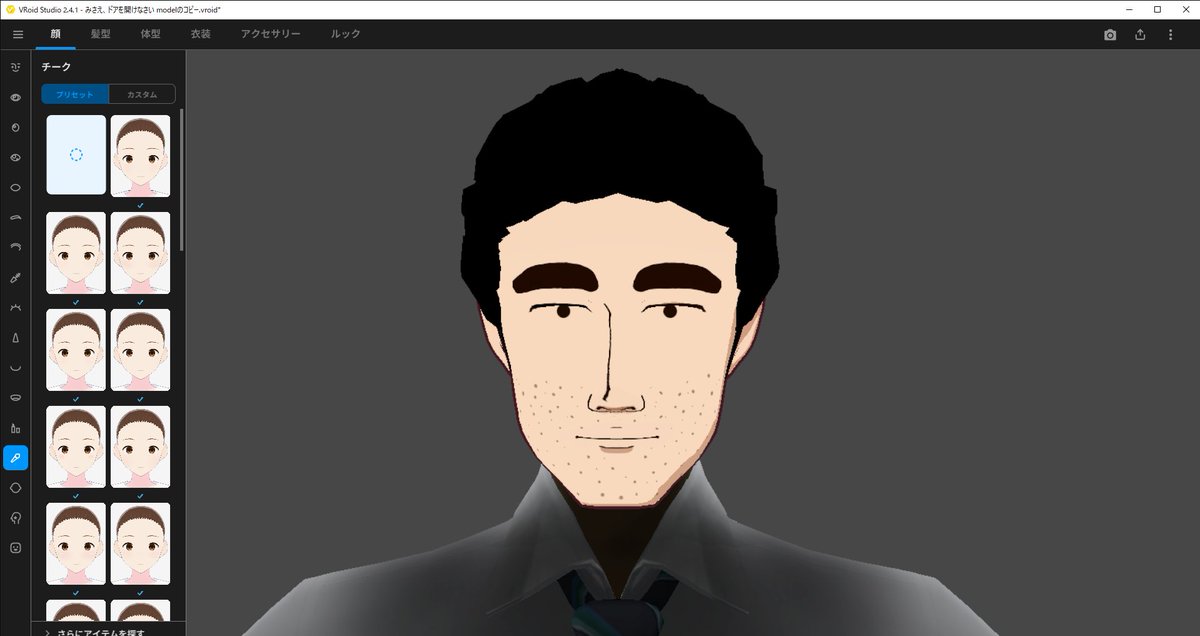Viewport: 1200px width, 636px height.
Task: Select the iris circle category icon
Action: click(x=15, y=128)
